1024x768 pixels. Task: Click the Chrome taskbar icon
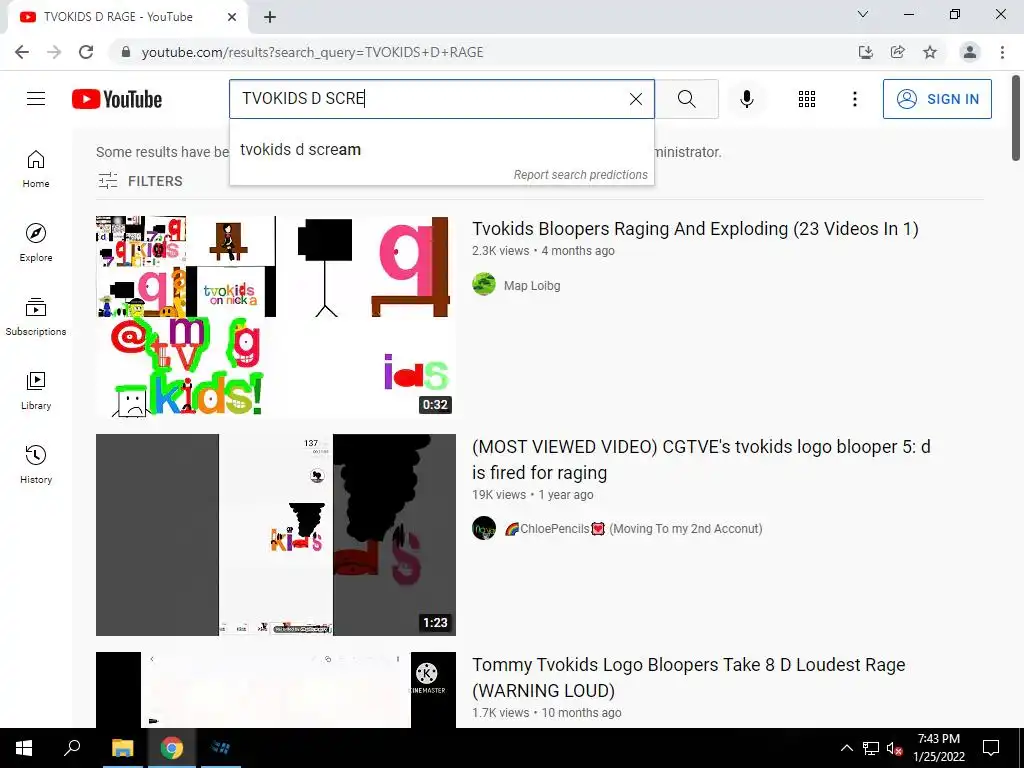171,748
